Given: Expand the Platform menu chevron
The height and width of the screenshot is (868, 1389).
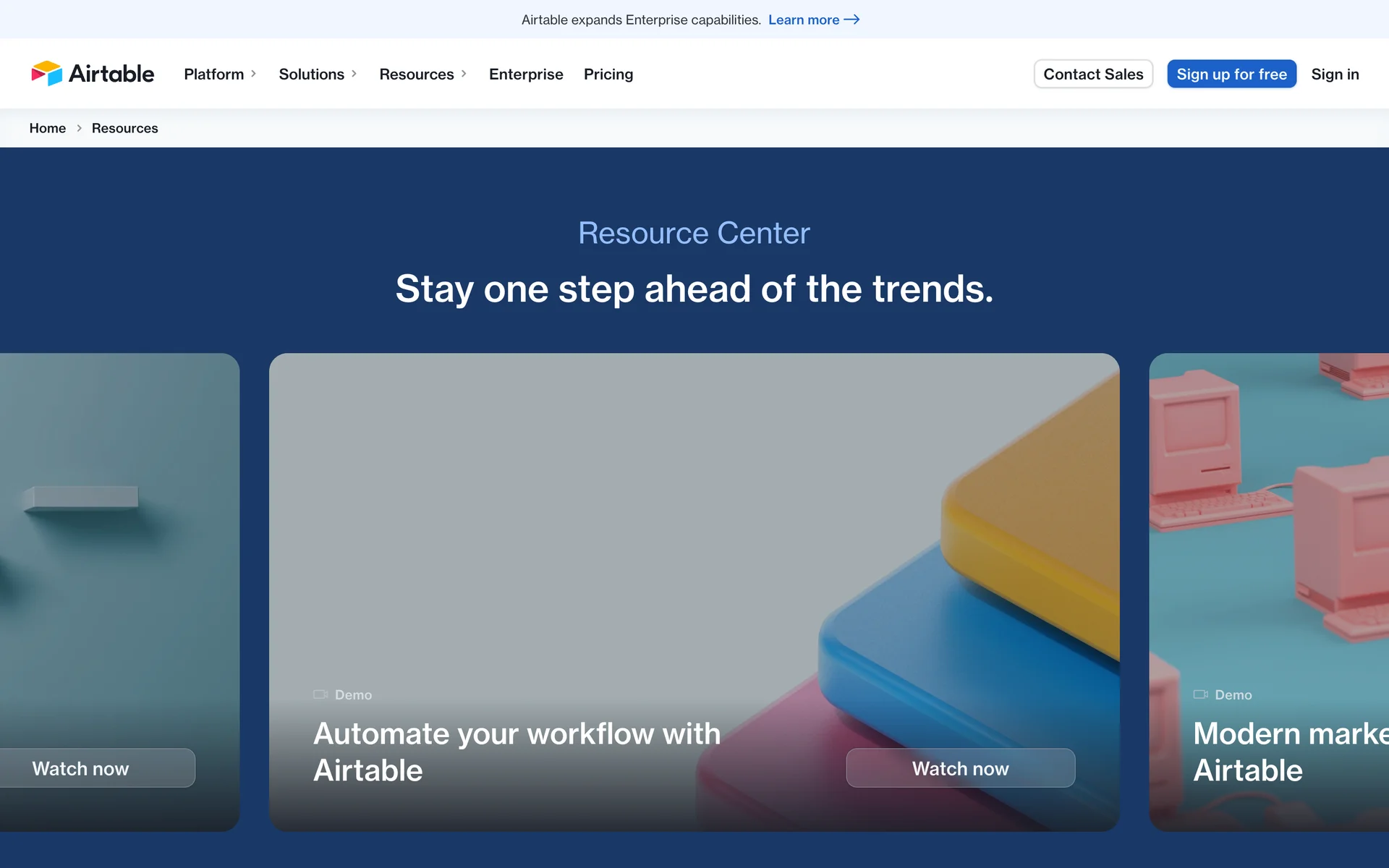Looking at the screenshot, I should point(253,74).
